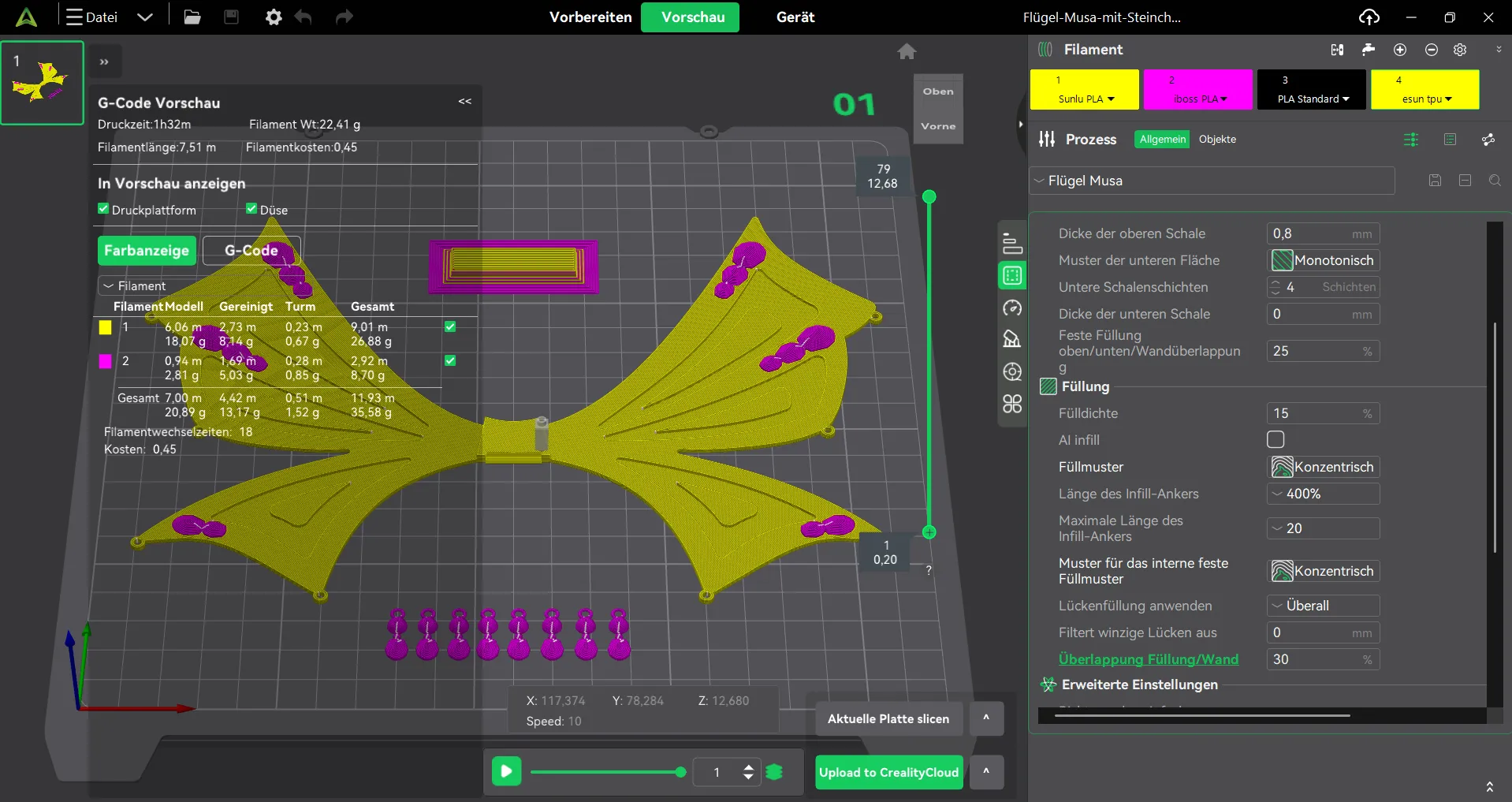Open the Flügel Musa preset dropdown
Image resolution: width=1512 pixels, height=802 pixels.
(x=1212, y=181)
